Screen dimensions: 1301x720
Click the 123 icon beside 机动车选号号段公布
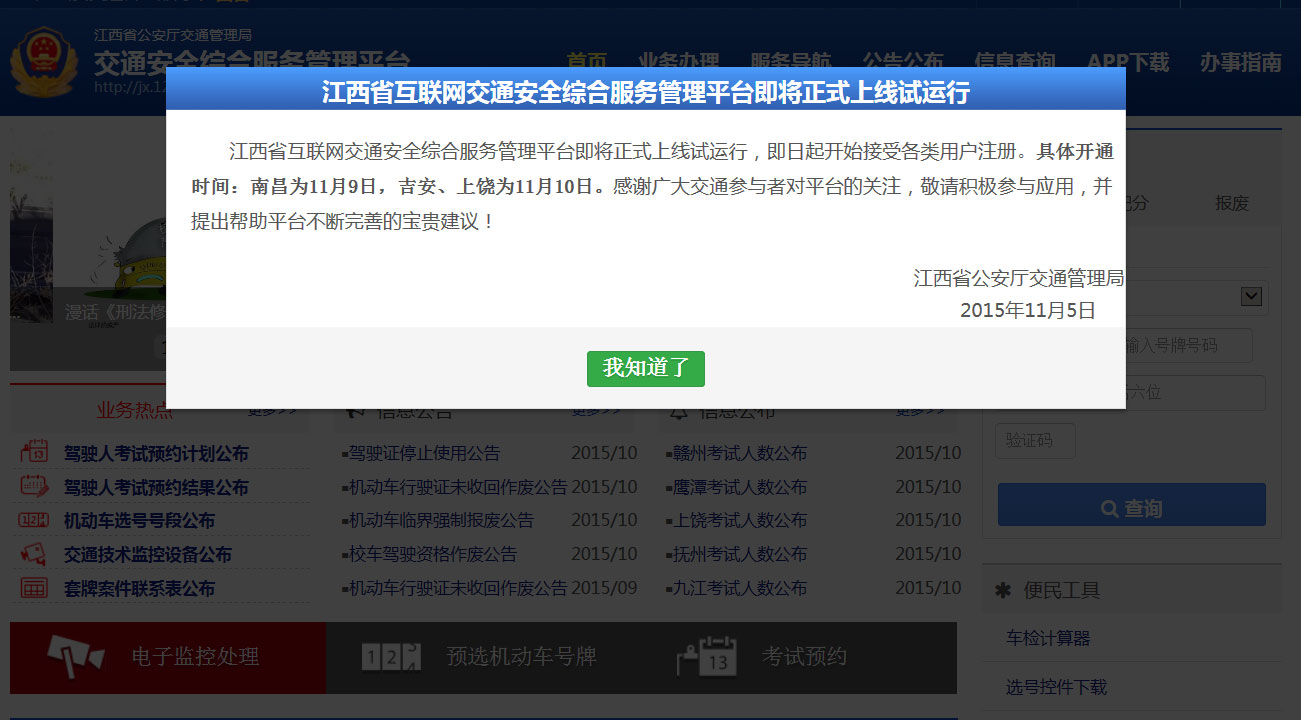point(31,520)
